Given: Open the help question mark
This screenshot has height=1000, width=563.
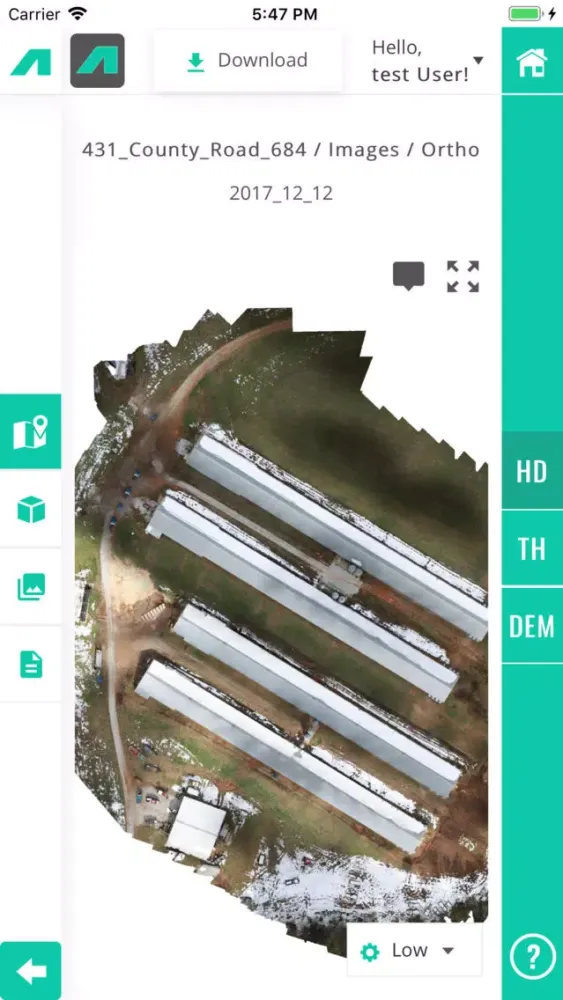Looking at the screenshot, I should pos(532,955).
